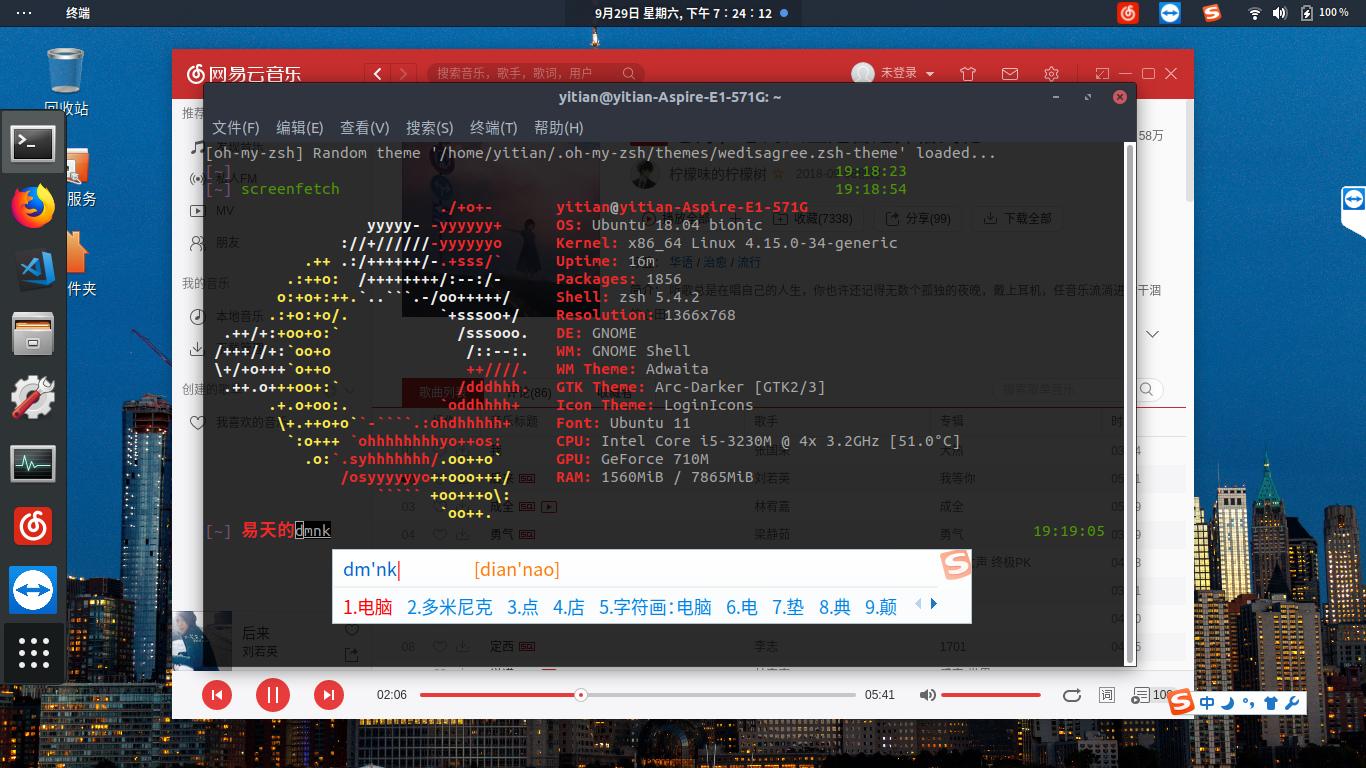Click the Sogou S logo on floating toolbar
Screen dimensions: 1366x768
point(1182,702)
